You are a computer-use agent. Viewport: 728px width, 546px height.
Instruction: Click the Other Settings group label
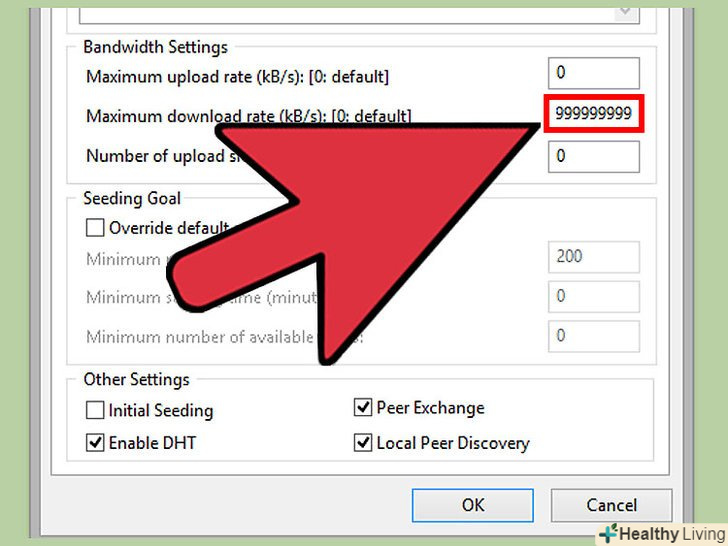click(136, 380)
